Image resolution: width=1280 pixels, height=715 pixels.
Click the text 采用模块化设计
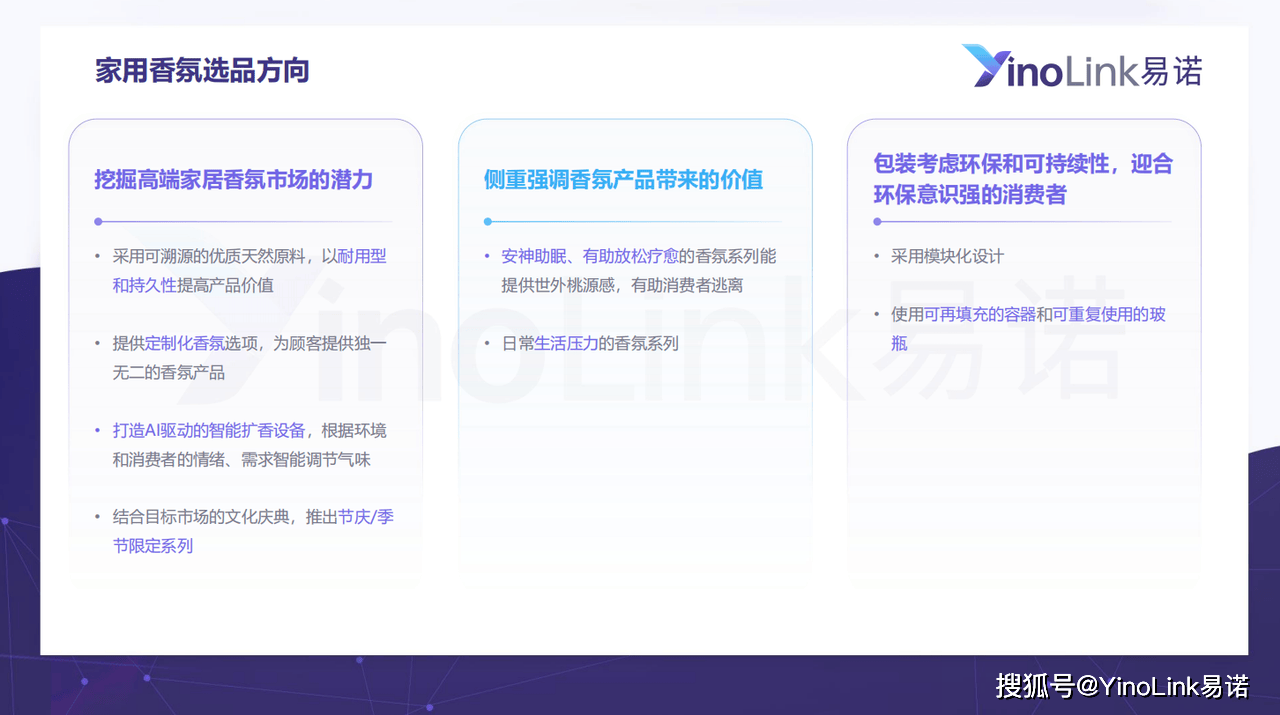click(x=947, y=256)
